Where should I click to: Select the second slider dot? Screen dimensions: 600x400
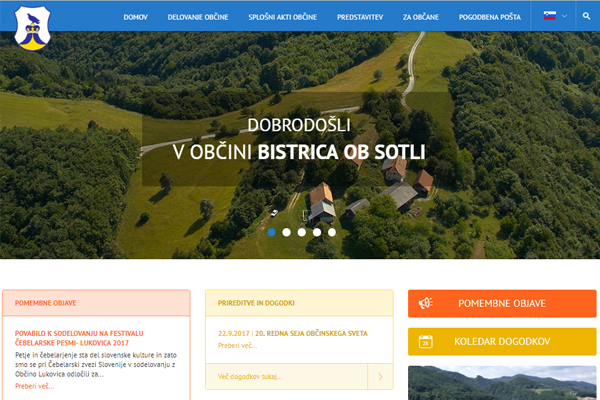pos(286,231)
